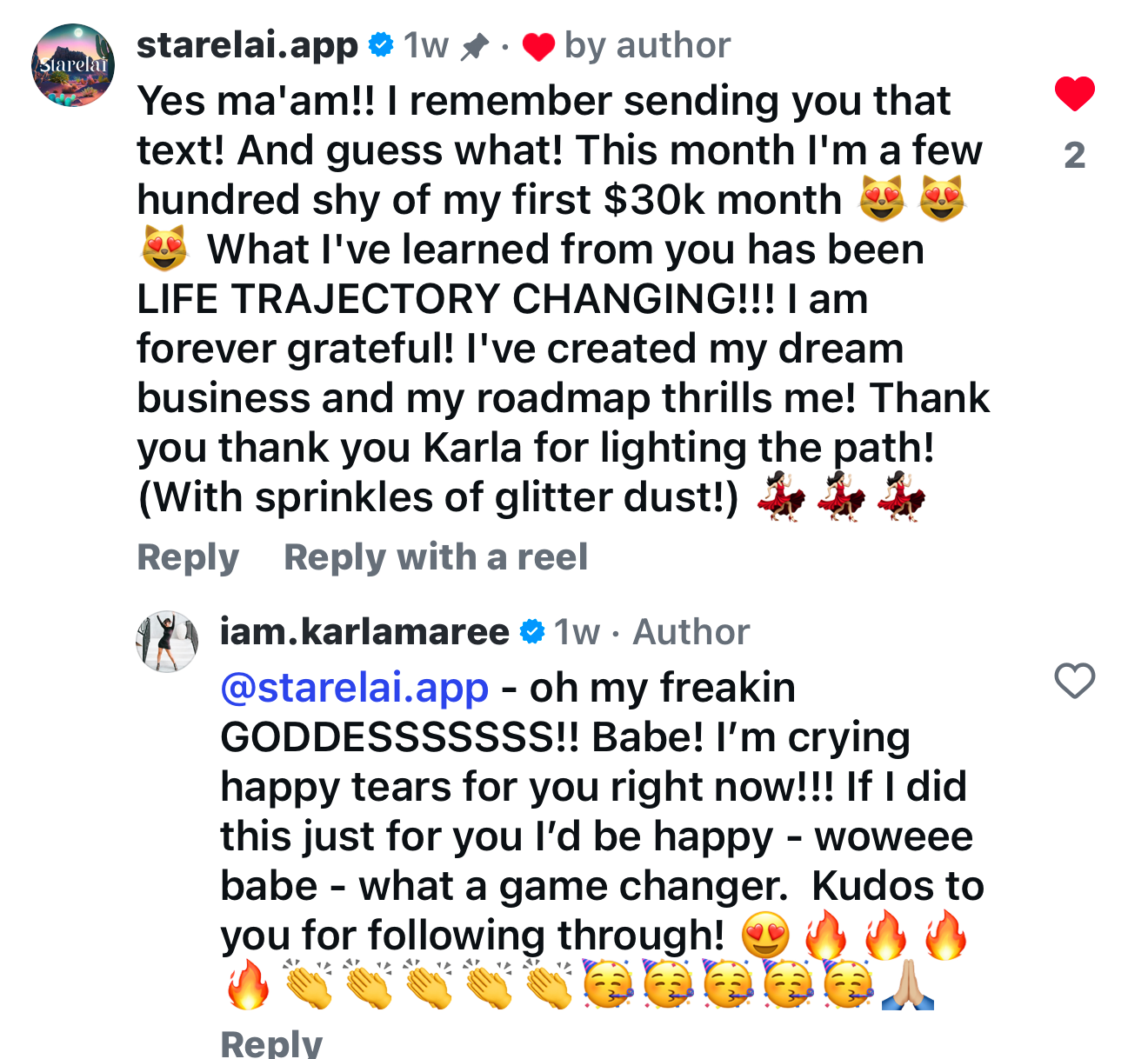Open the @starelai.app mention link
The image size is (1148, 1059).
354,688
